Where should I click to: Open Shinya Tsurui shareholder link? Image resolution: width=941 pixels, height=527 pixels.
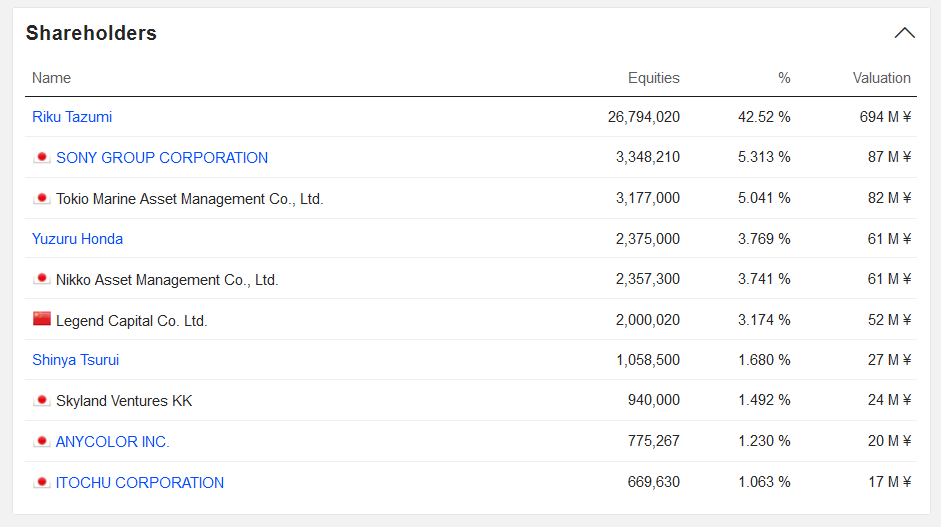point(75,360)
